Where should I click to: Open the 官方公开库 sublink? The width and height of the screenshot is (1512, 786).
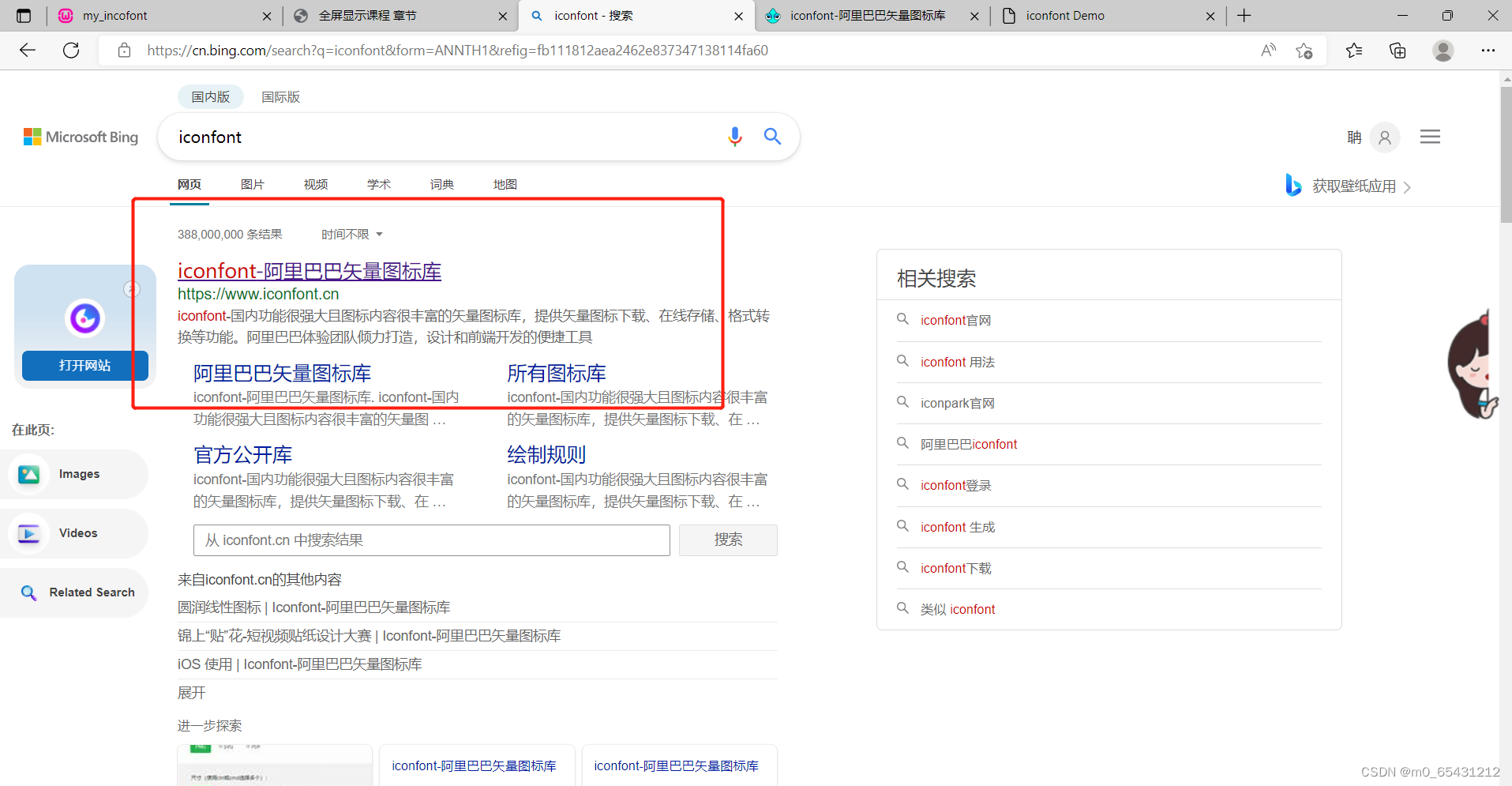coord(243,455)
